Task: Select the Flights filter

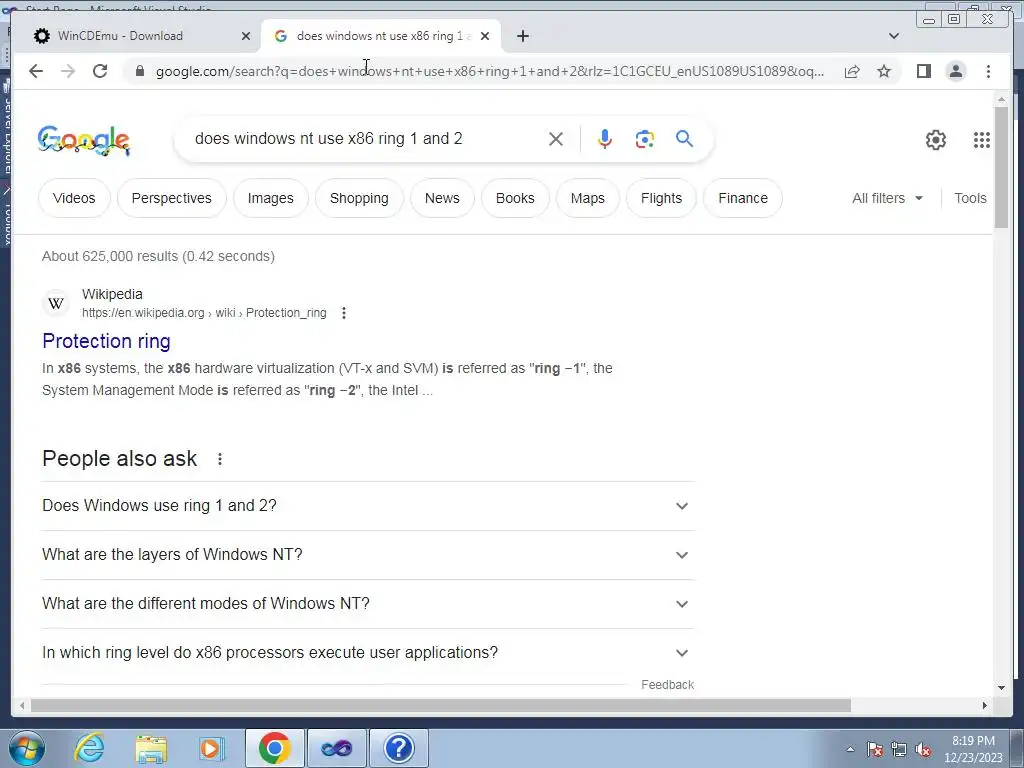Action: coord(662,198)
